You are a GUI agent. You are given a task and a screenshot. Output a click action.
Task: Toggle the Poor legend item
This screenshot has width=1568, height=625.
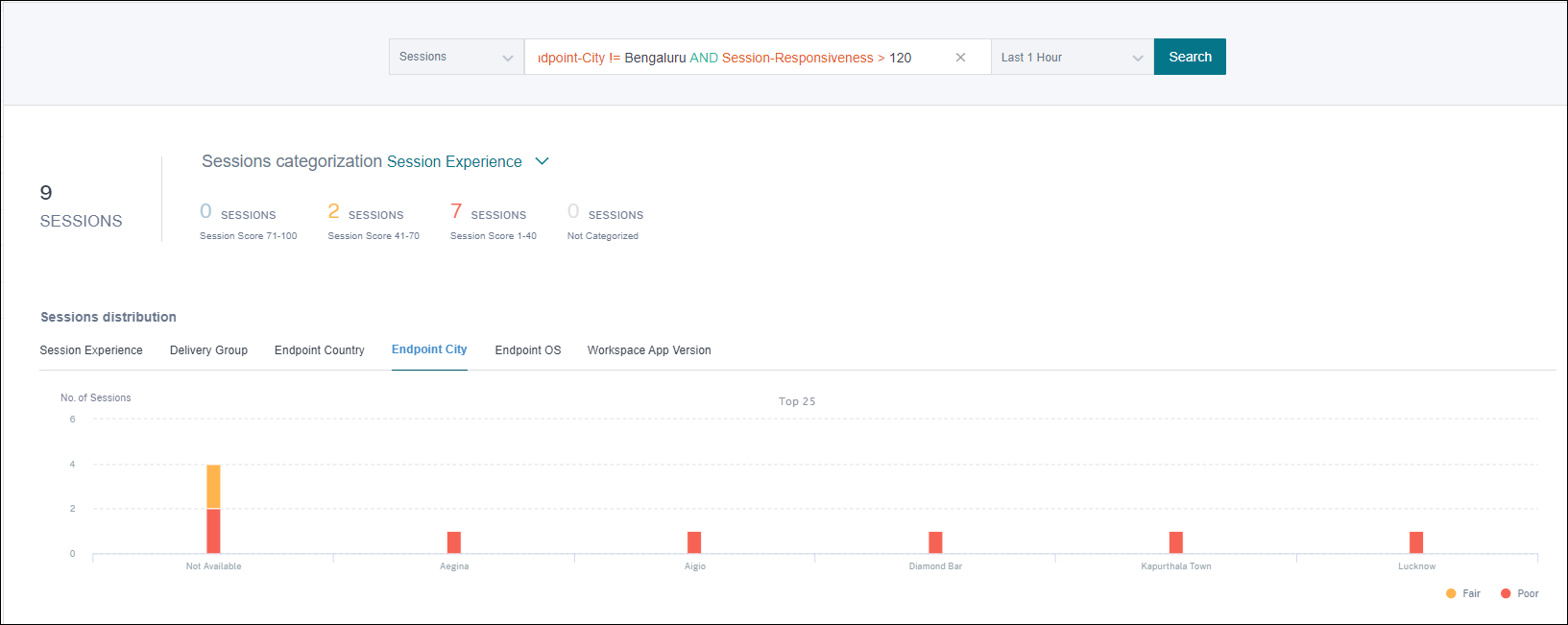(1520, 593)
